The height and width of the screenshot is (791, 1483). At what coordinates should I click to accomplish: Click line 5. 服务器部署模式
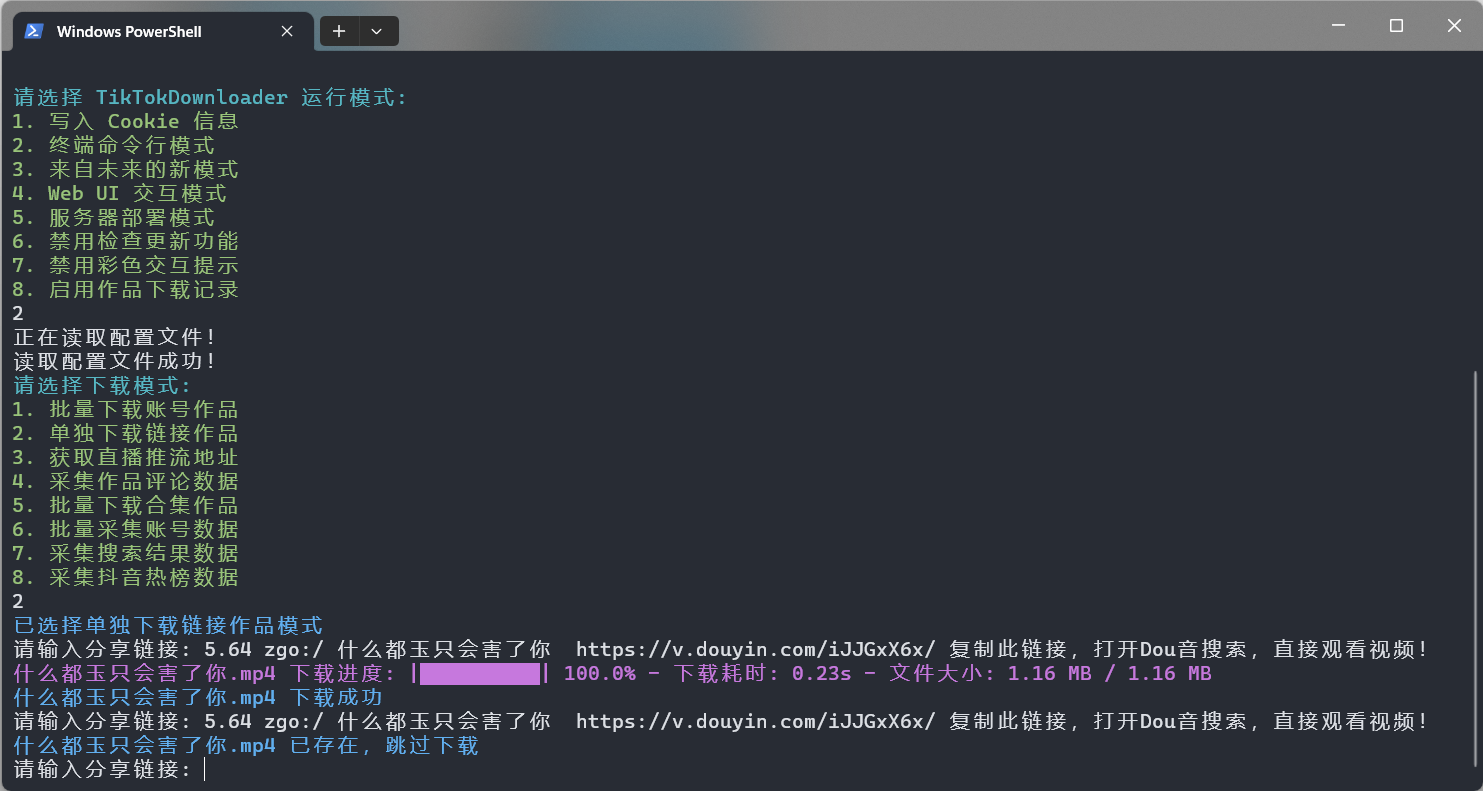(114, 217)
